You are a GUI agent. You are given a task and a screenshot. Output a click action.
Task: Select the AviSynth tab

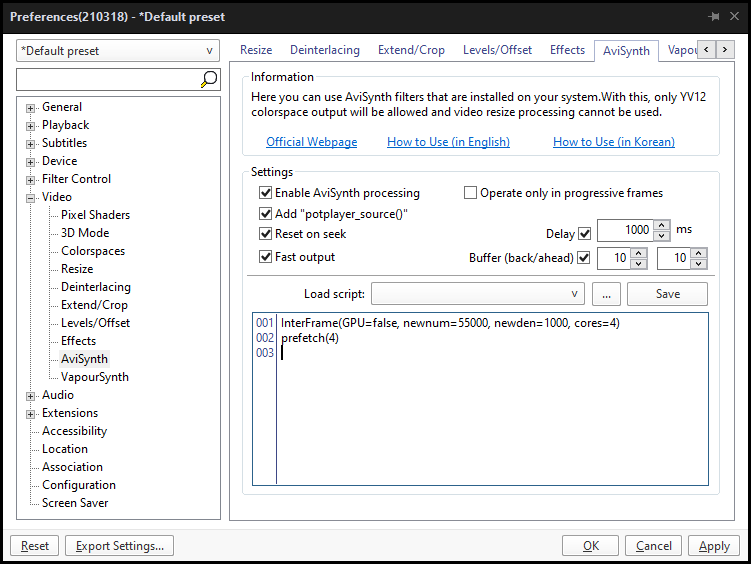(626, 51)
